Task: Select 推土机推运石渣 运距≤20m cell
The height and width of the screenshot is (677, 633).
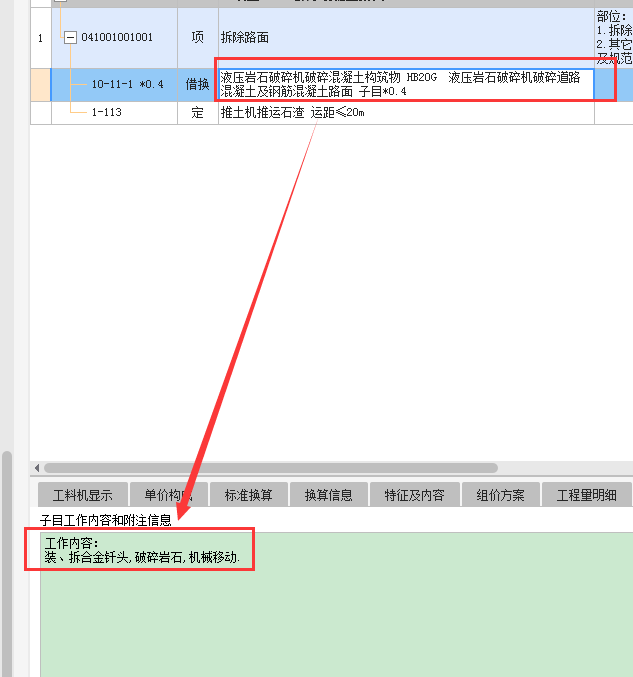Action: pyautogui.click(x=406, y=113)
